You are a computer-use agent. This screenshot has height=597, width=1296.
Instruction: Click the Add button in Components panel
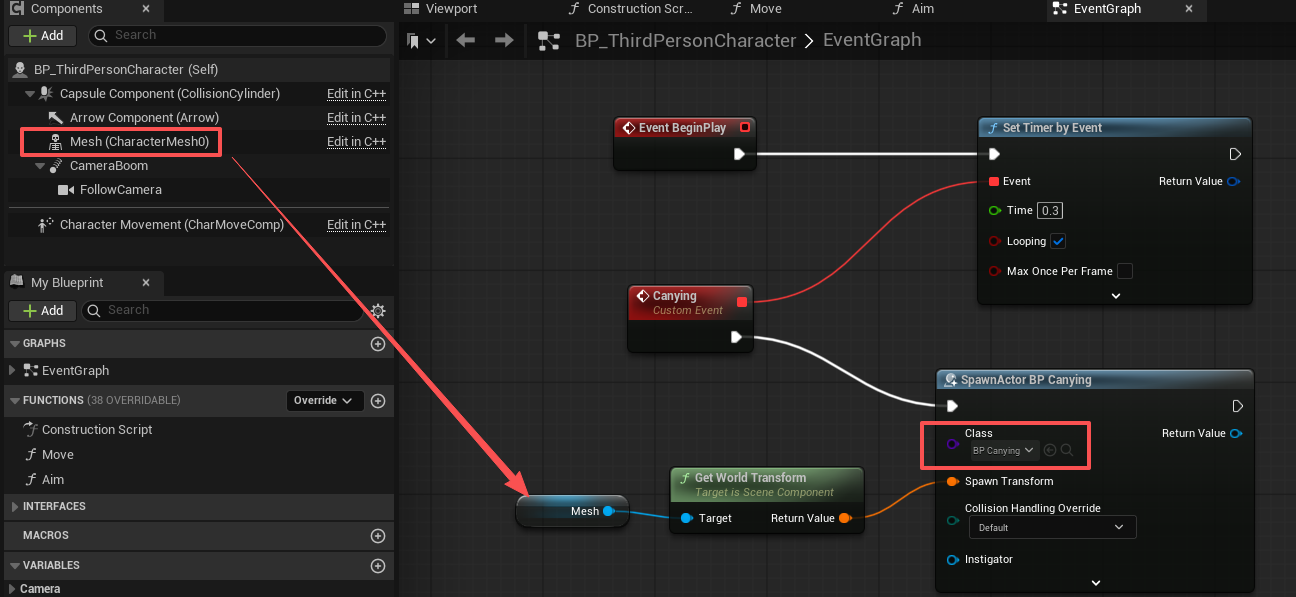[43, 35]
